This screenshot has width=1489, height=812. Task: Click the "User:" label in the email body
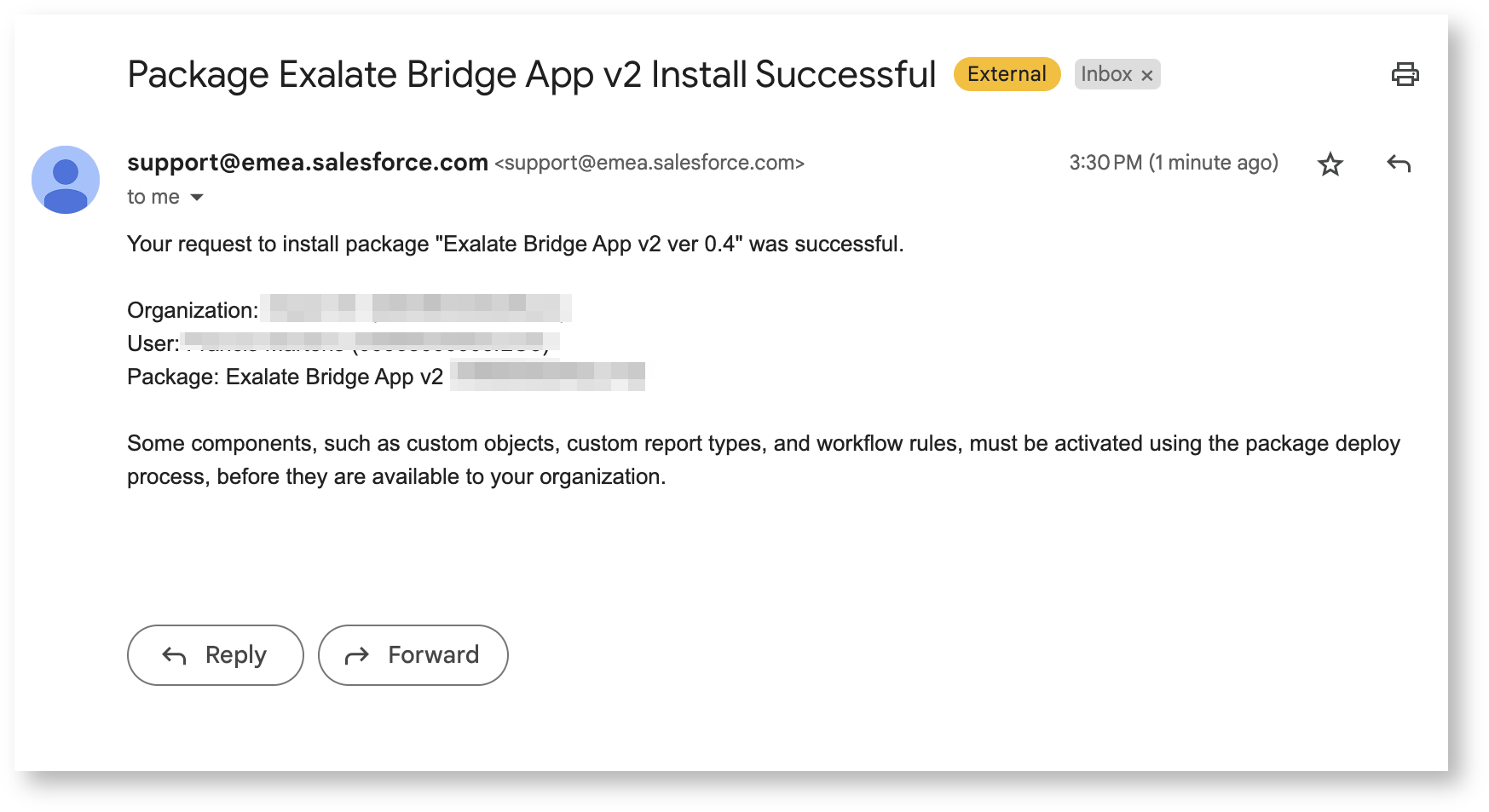(153, 343)
